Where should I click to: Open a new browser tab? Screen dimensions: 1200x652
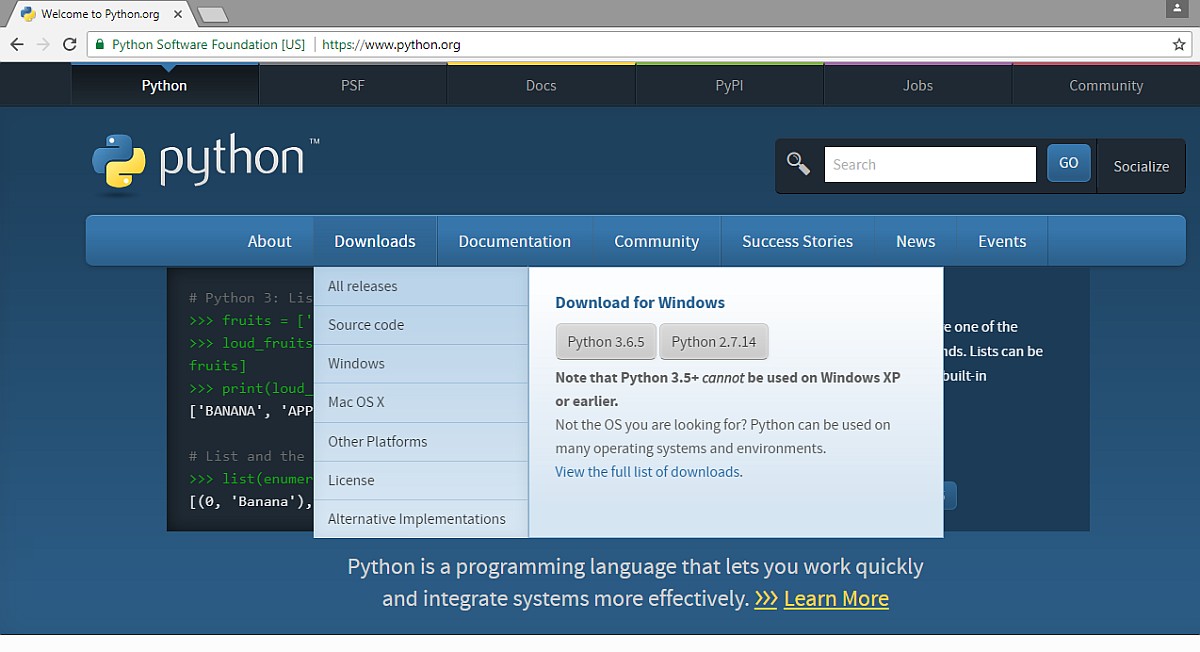click(x=212, y=14)
